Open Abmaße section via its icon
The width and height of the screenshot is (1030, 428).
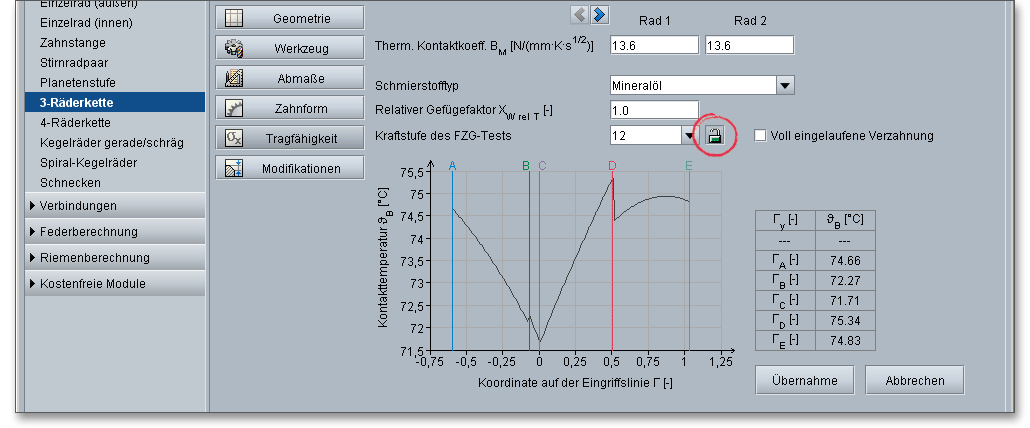click(234, 78)
